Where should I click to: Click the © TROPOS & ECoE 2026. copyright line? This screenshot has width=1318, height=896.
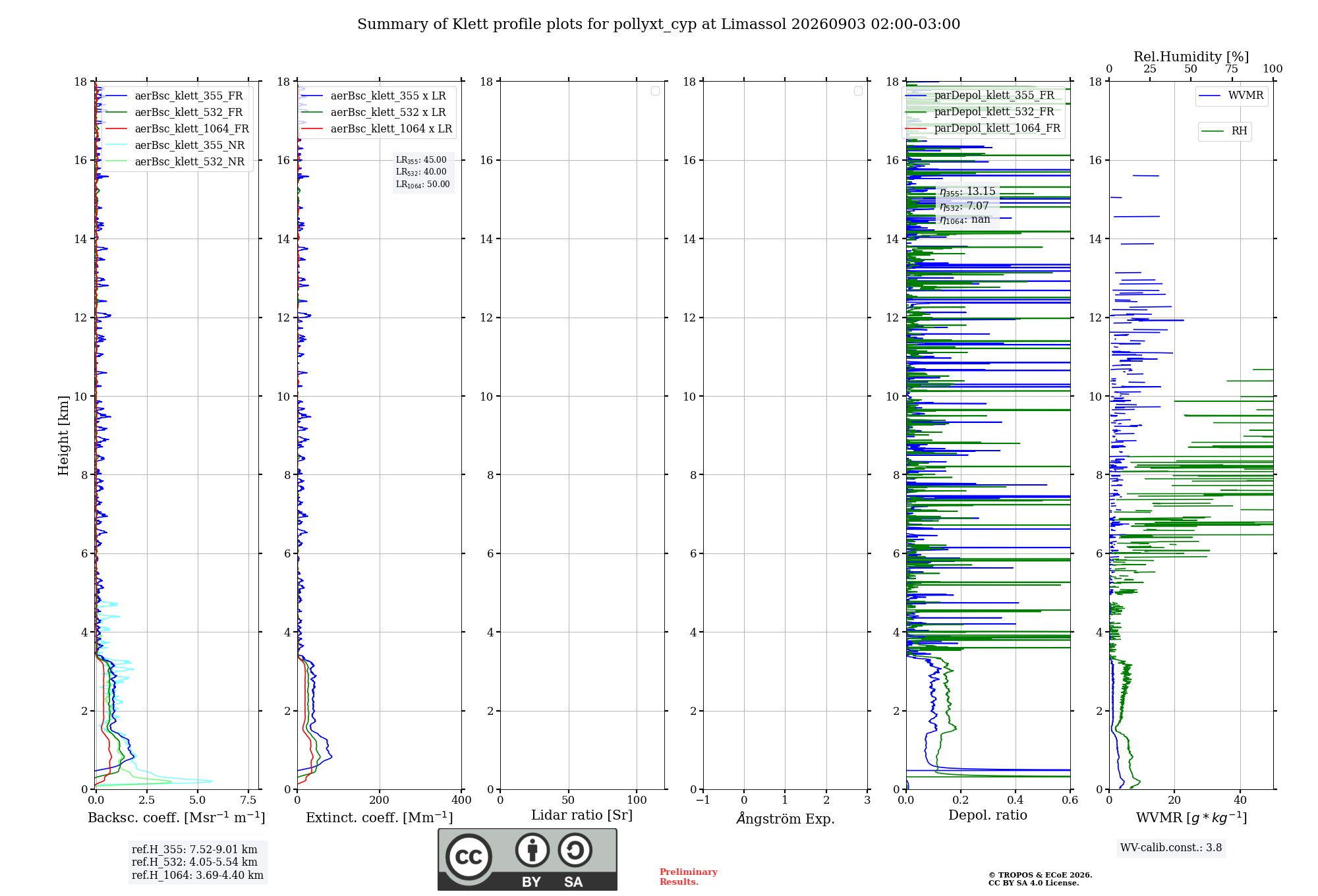point(1041,875)
